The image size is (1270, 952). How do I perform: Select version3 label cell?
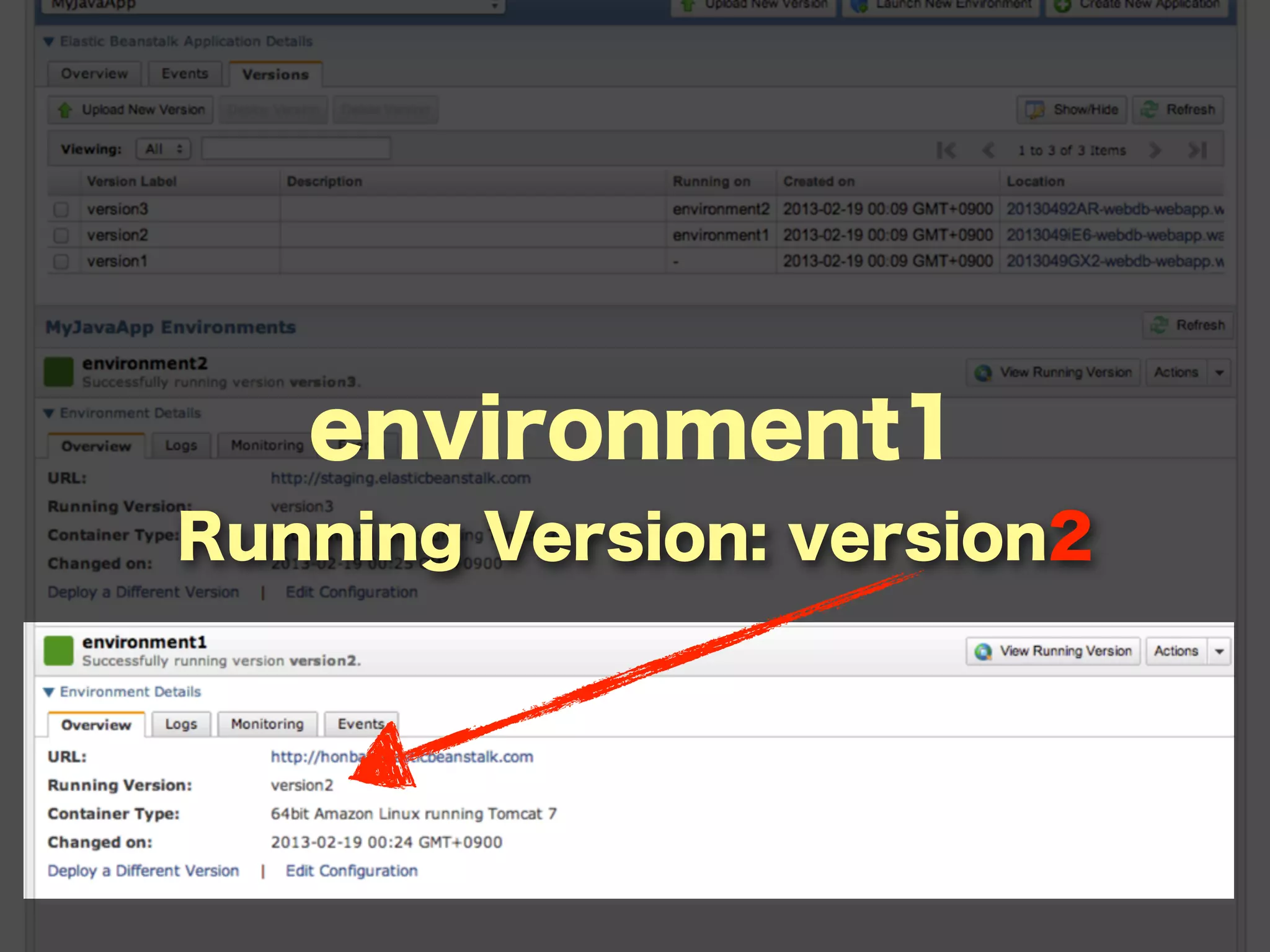118,209
